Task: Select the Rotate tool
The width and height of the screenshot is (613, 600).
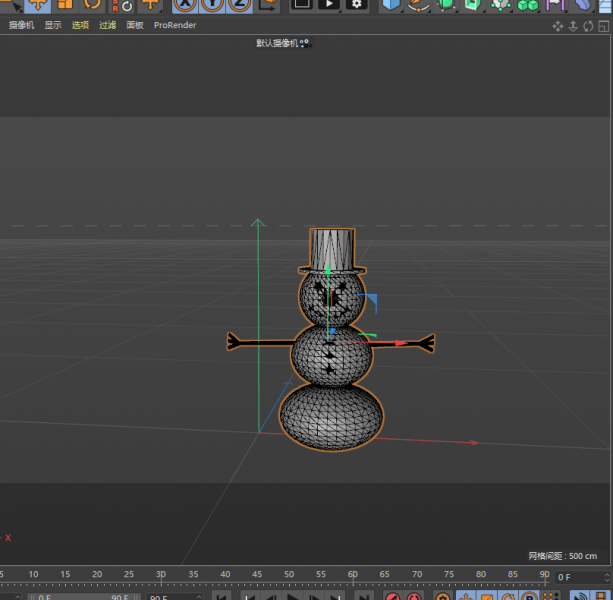Action: pos(92,5)
